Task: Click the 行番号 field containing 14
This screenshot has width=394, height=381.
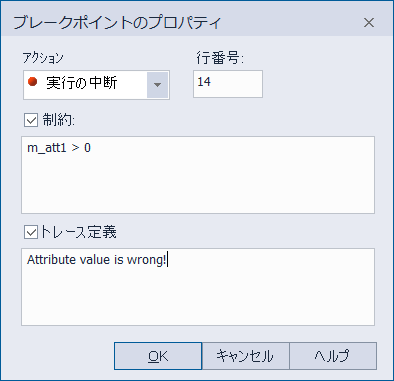Action: click(228, 84)
